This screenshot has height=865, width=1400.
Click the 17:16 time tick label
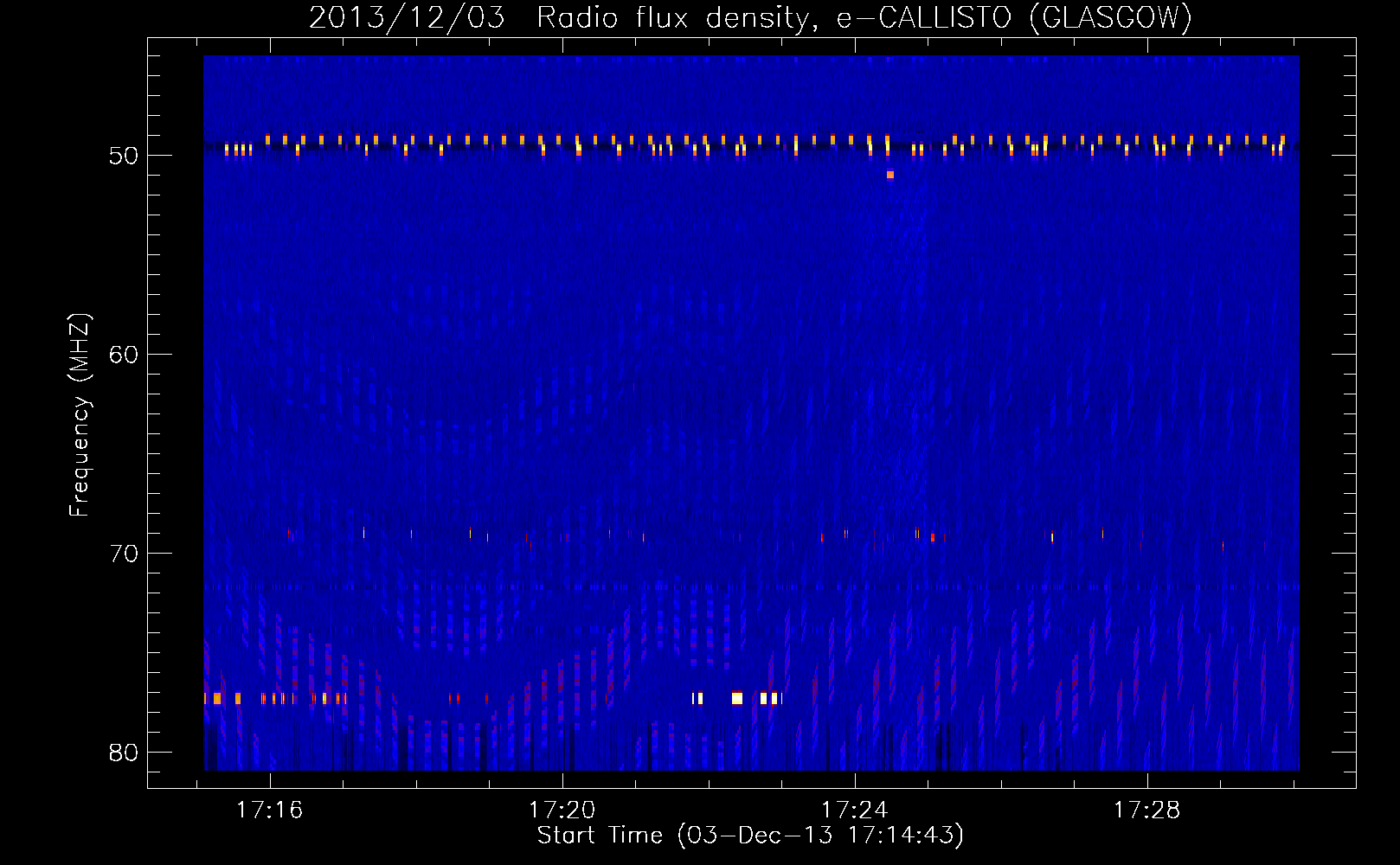[269, 811]
